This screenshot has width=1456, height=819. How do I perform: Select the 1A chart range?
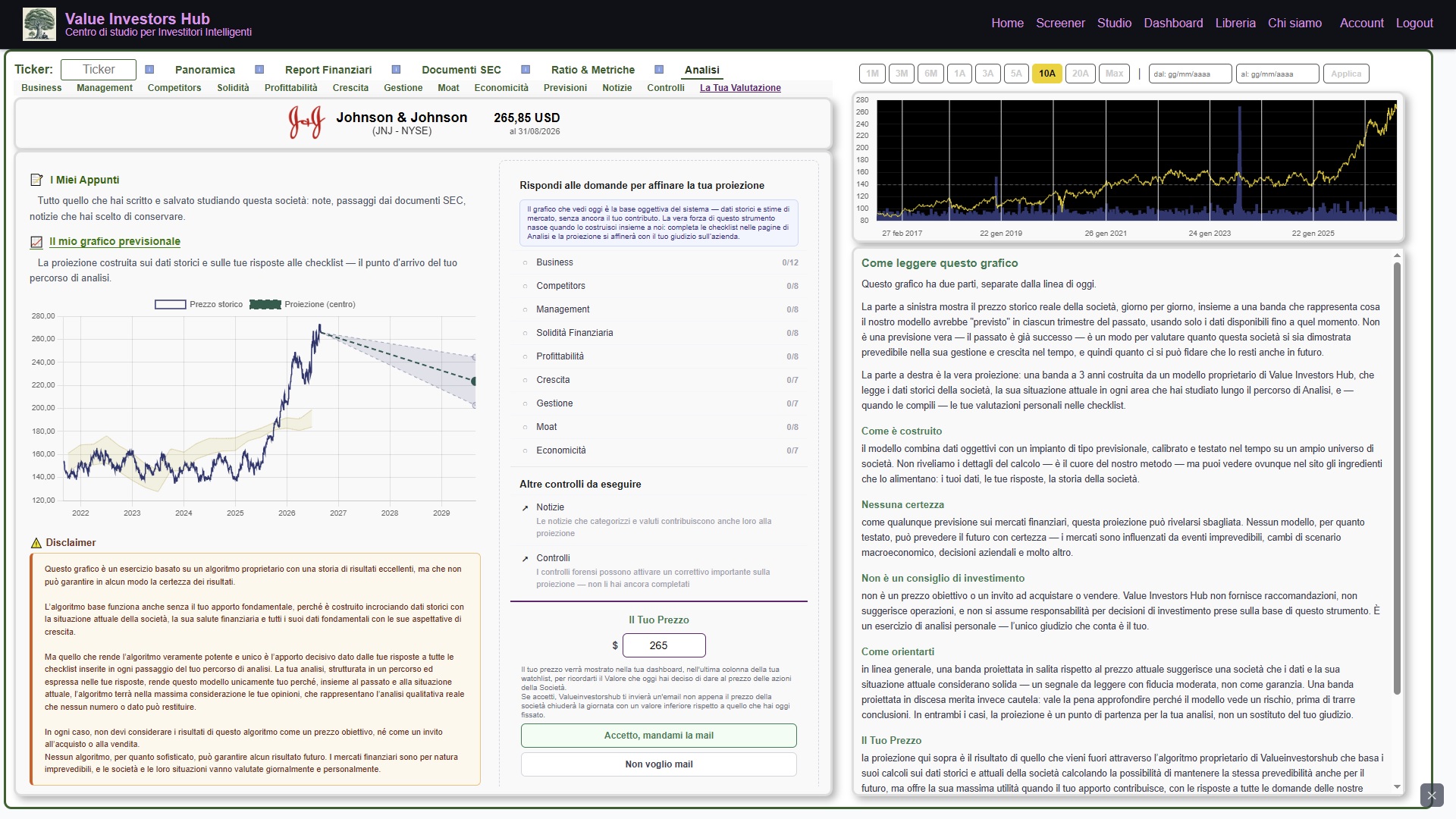tap(959, 74)
